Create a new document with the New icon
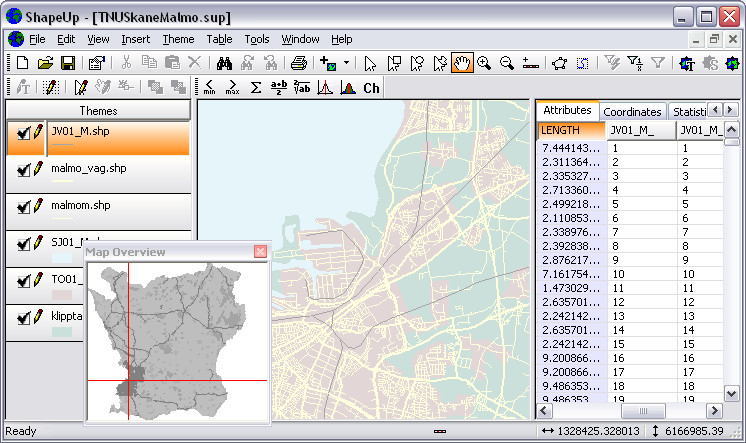 click(22, 63)
